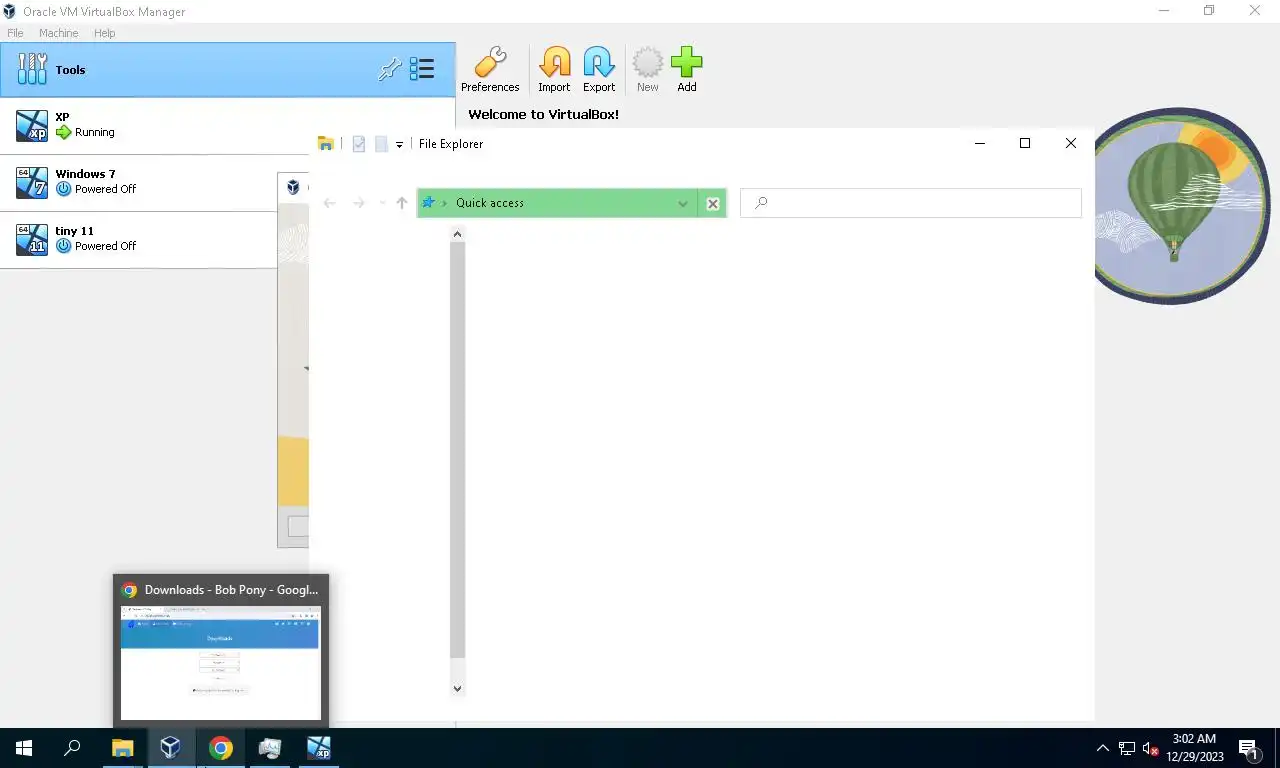Show hidden system tray icons
Viewport: 1280px width, 768px height.
pos(1103,748)
